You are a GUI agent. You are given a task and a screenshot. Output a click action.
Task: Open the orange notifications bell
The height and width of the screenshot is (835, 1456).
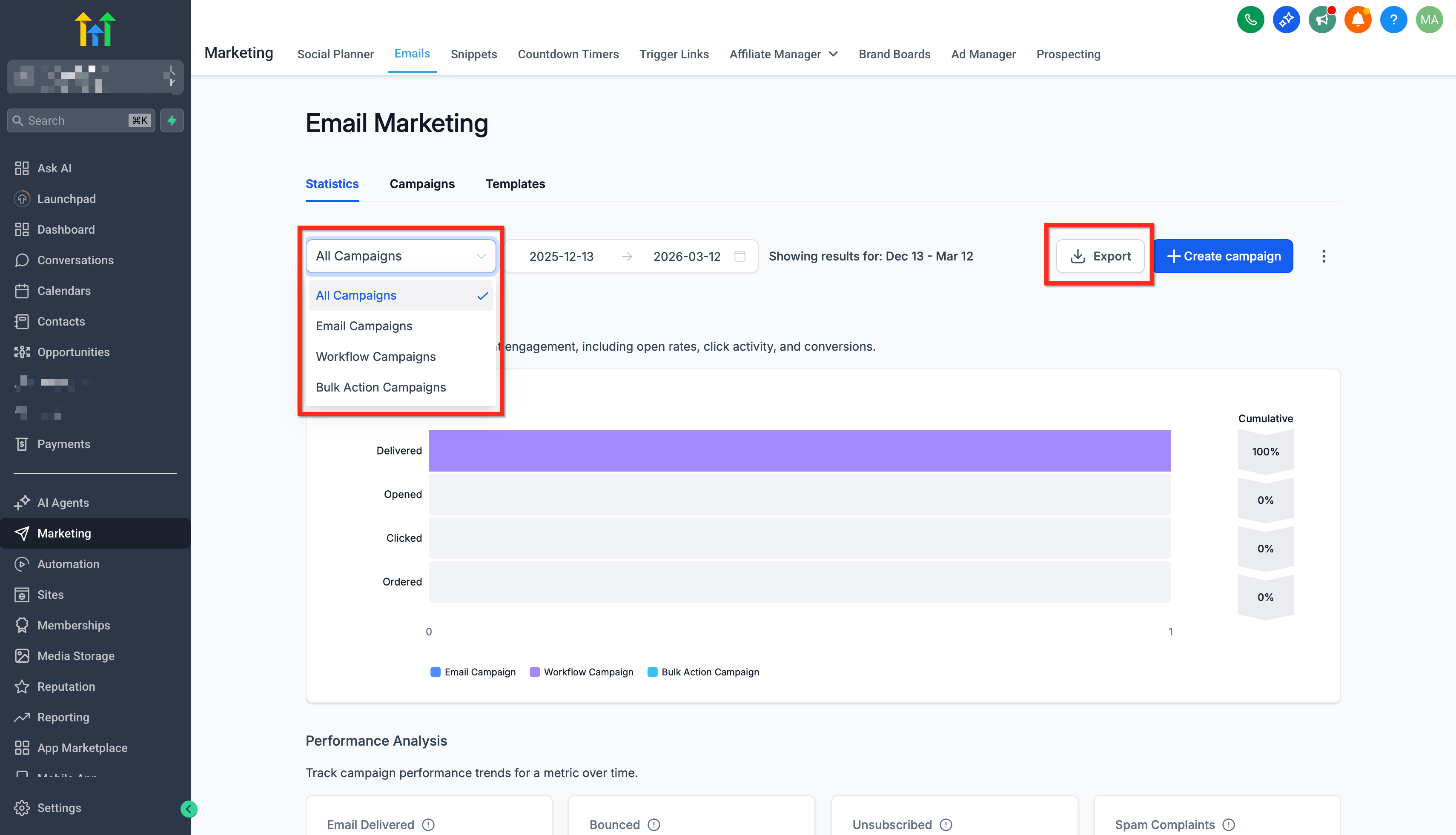tap(1357, 20)
